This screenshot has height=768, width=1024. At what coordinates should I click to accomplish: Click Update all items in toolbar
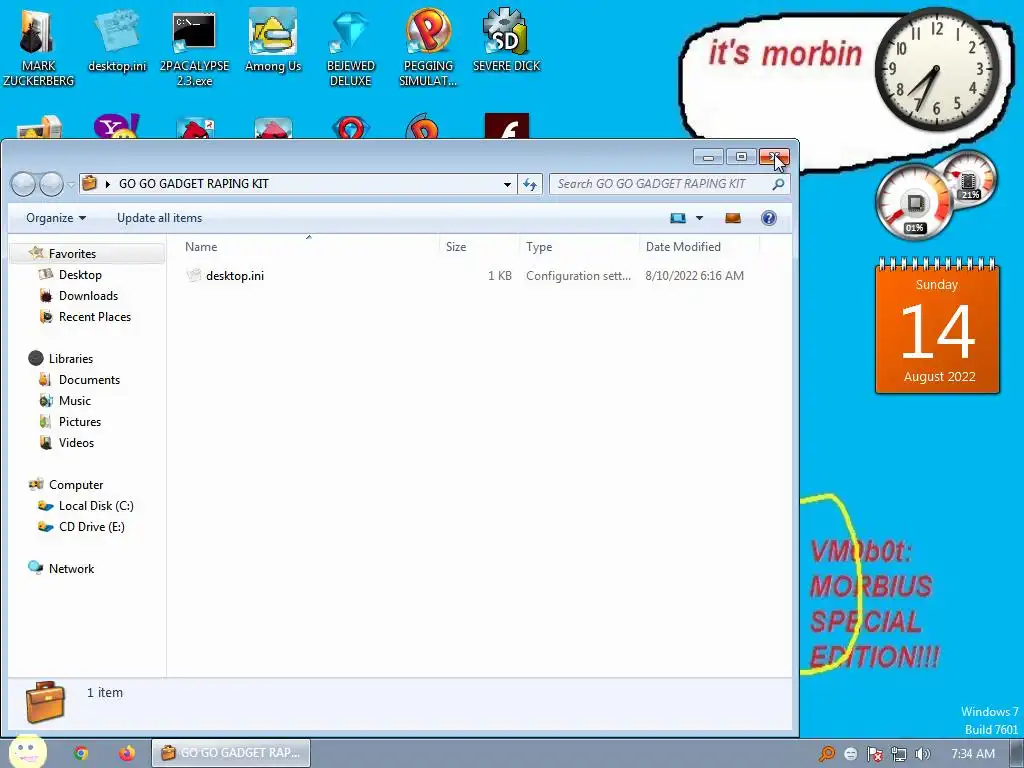[159, 218]
